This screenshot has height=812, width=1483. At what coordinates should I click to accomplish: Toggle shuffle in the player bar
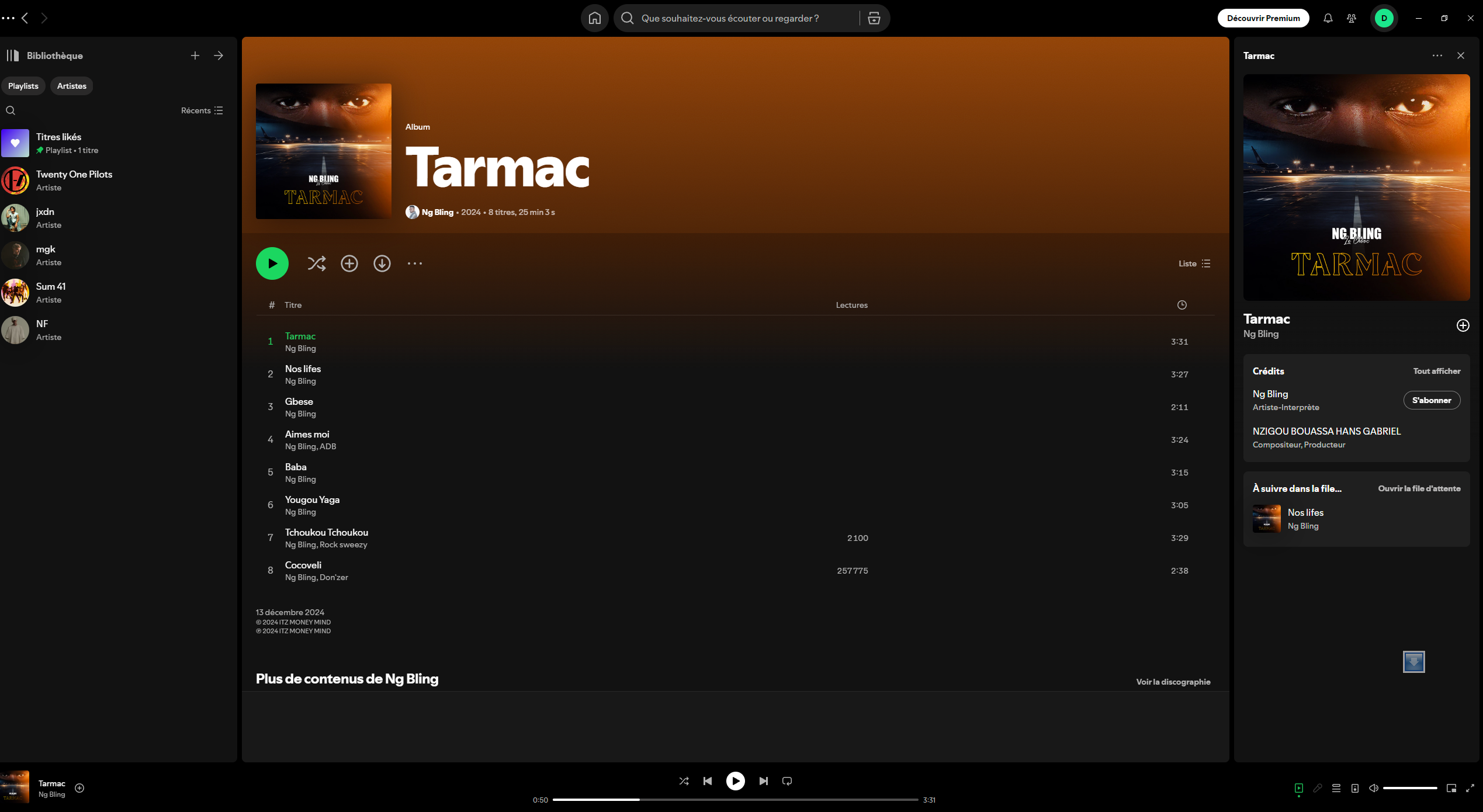pos(684,781)
